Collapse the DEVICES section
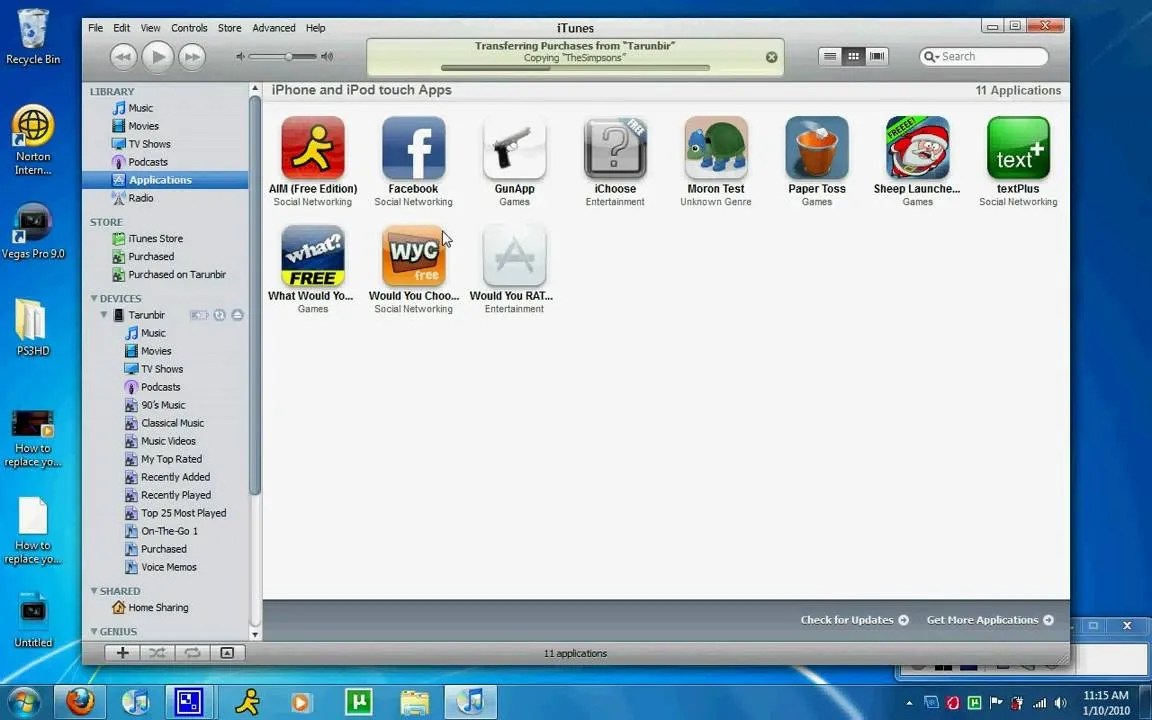The height and width of the screenshot is (720, 1152). tap(94, 298)
